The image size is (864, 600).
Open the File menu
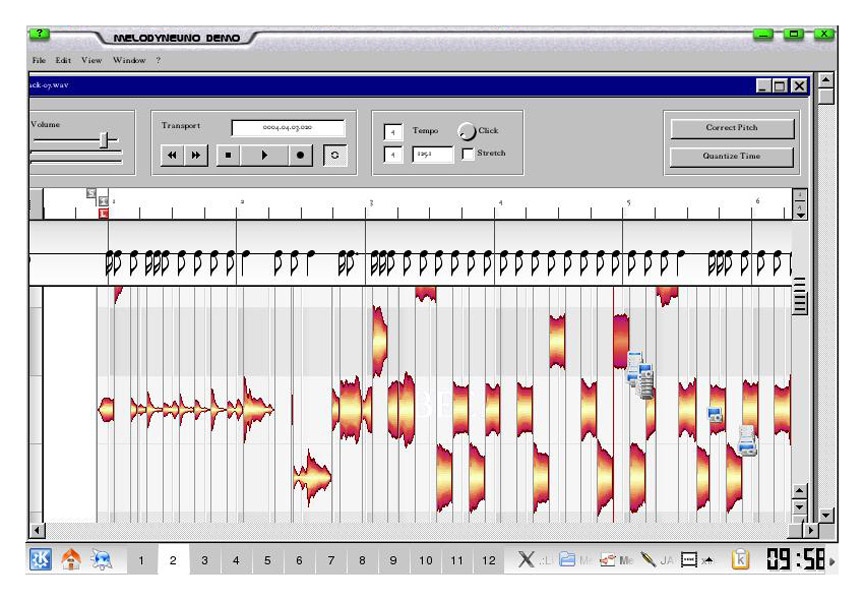click(x=39, y=60)
